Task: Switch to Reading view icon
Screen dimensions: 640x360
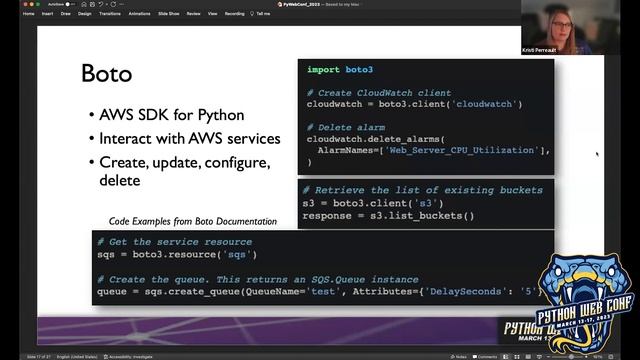Action: pos(528,357)
